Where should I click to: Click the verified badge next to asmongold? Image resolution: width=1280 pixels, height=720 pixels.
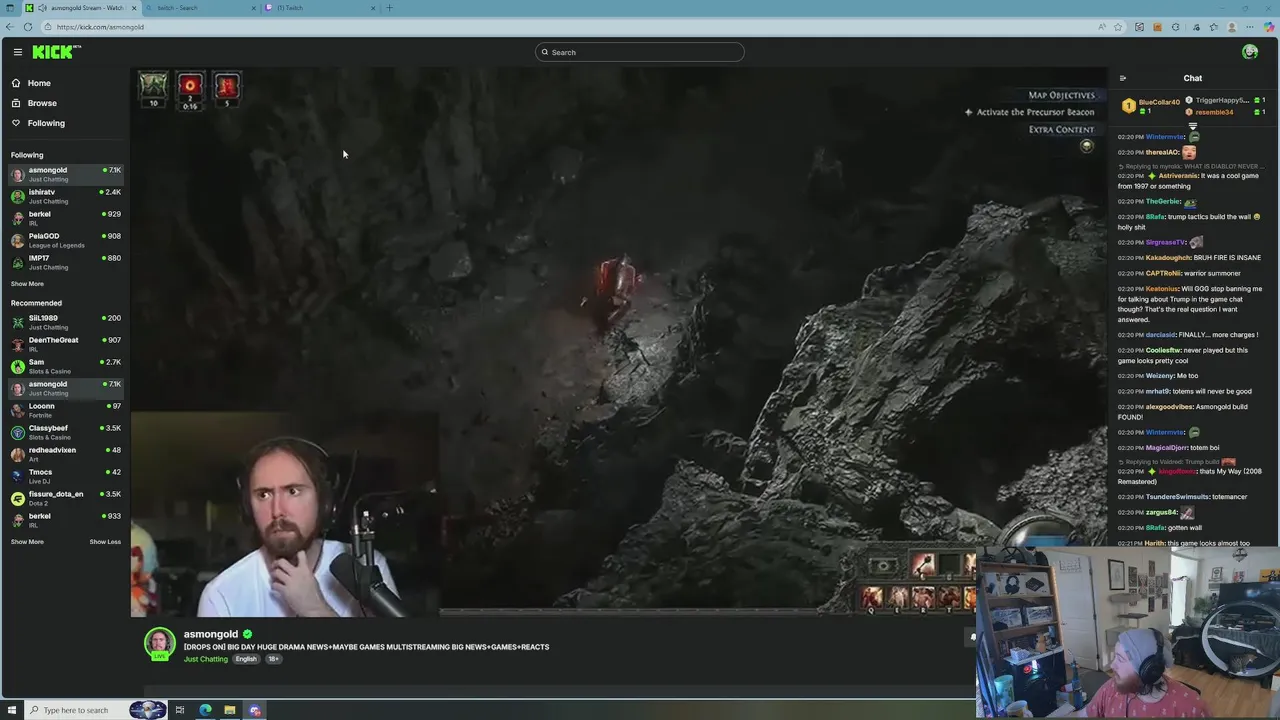pos(247,634)
